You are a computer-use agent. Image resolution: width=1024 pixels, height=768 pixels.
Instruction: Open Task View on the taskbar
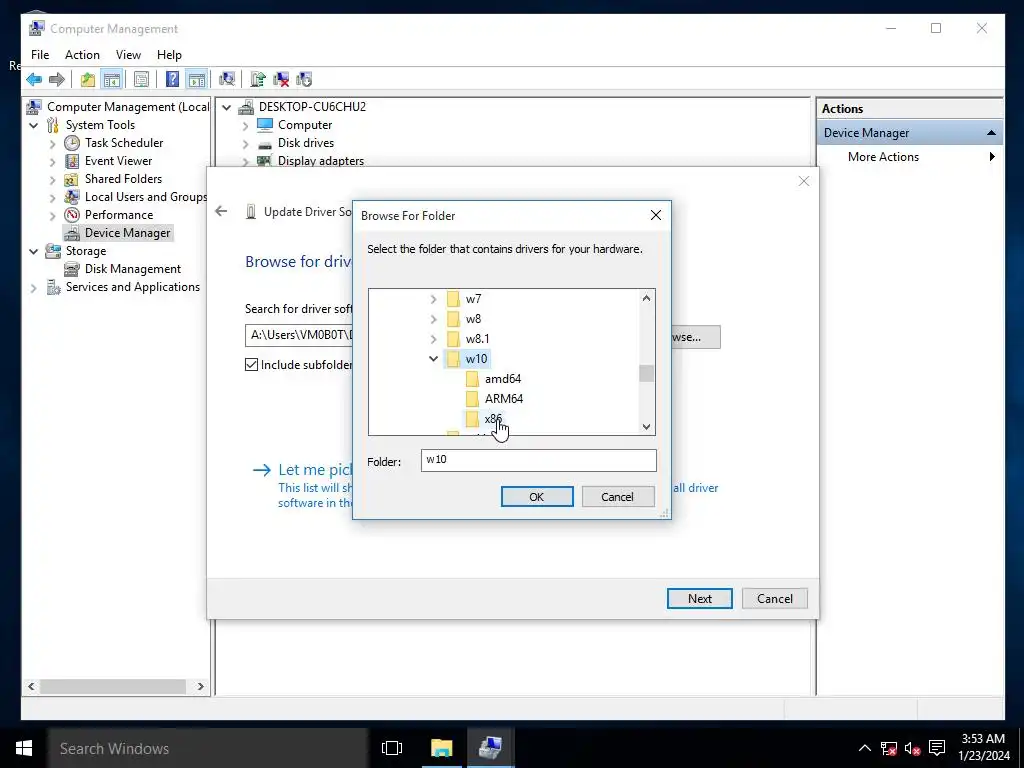tap(392, 748)
